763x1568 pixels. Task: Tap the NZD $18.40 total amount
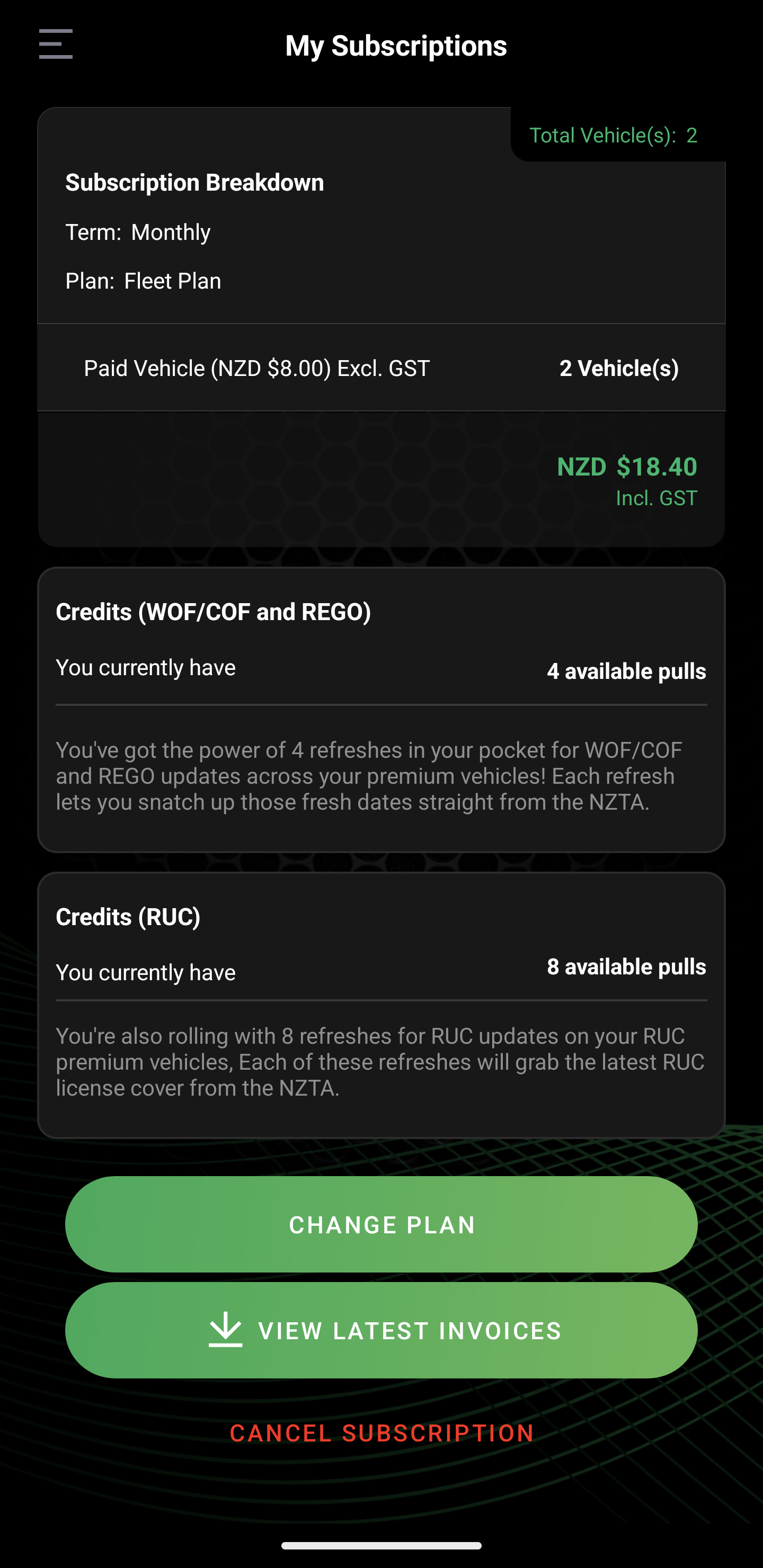click(x=627, y=466)
